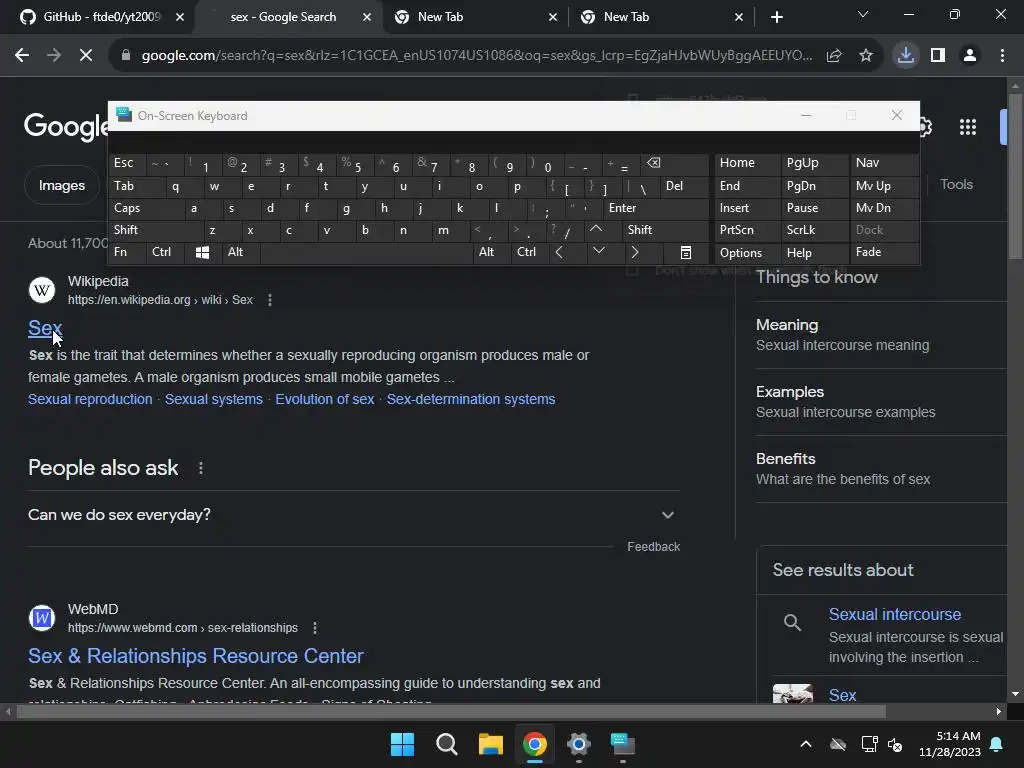Expand Examples in Things to know
Viewport: 1024px width, 768px height.
881,402
